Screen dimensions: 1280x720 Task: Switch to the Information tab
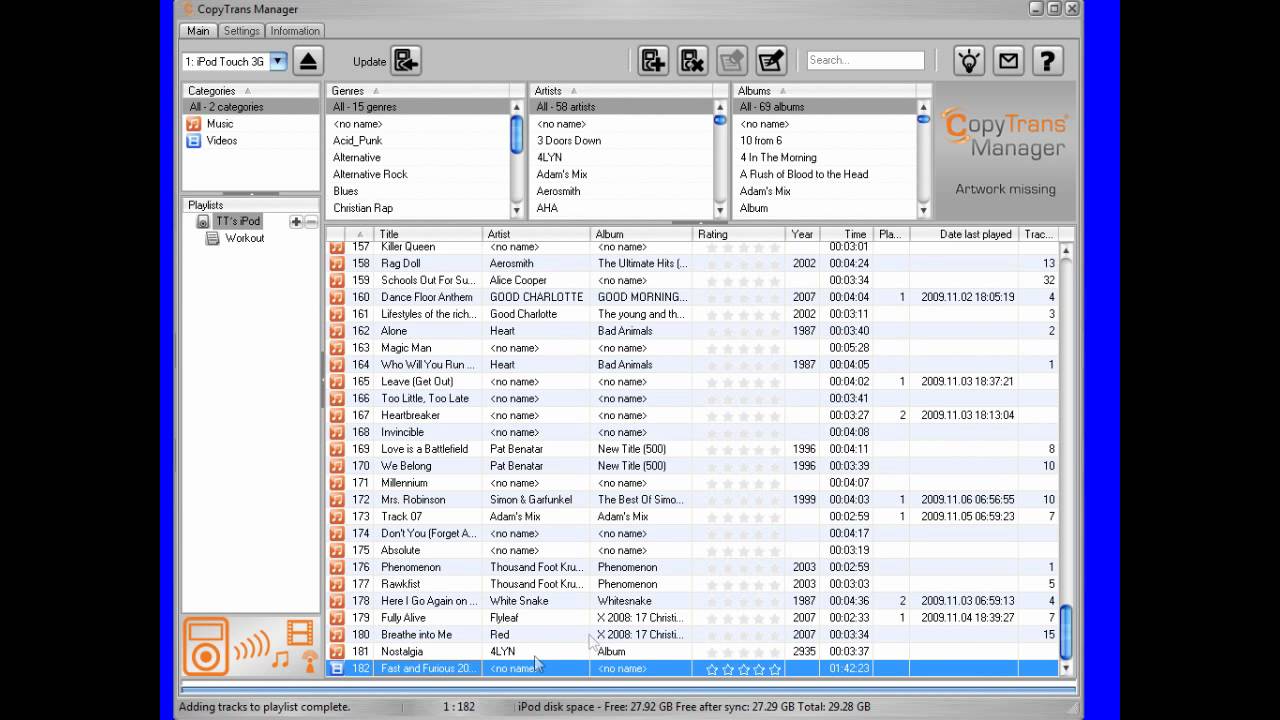(295, 31)
